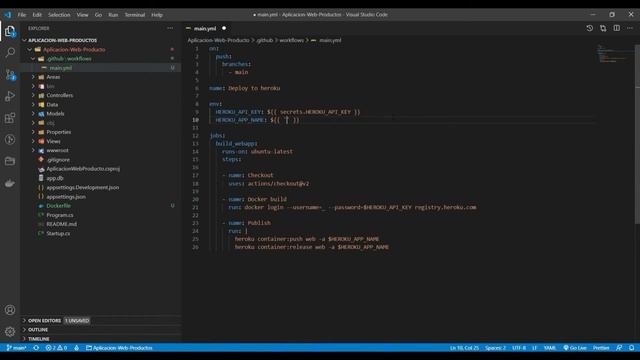The image size is (640, 360).
Task: Click the Split Editor icon
Action: click(x=616, y=28)
